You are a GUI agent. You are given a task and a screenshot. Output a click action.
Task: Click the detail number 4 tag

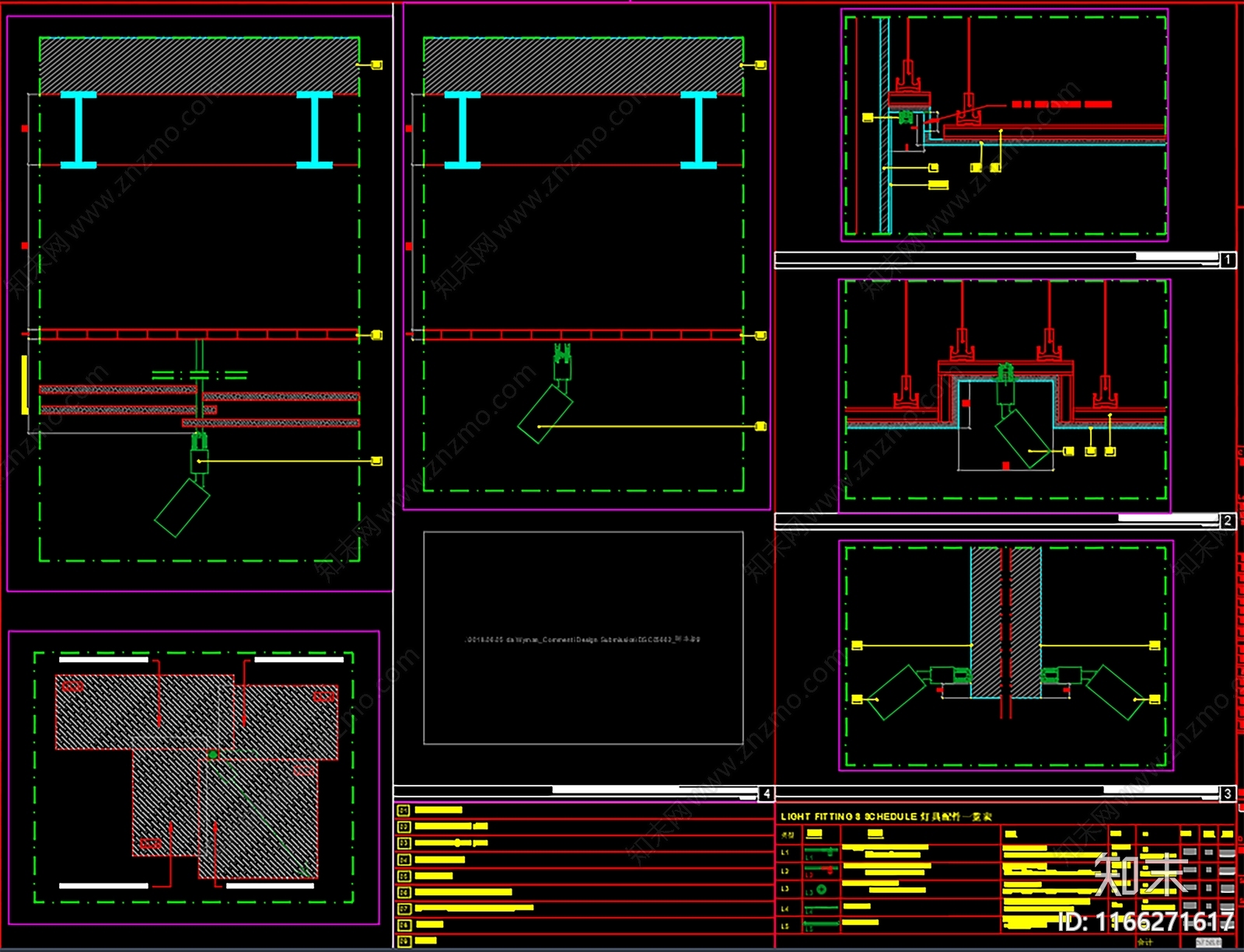coord(766,793)
